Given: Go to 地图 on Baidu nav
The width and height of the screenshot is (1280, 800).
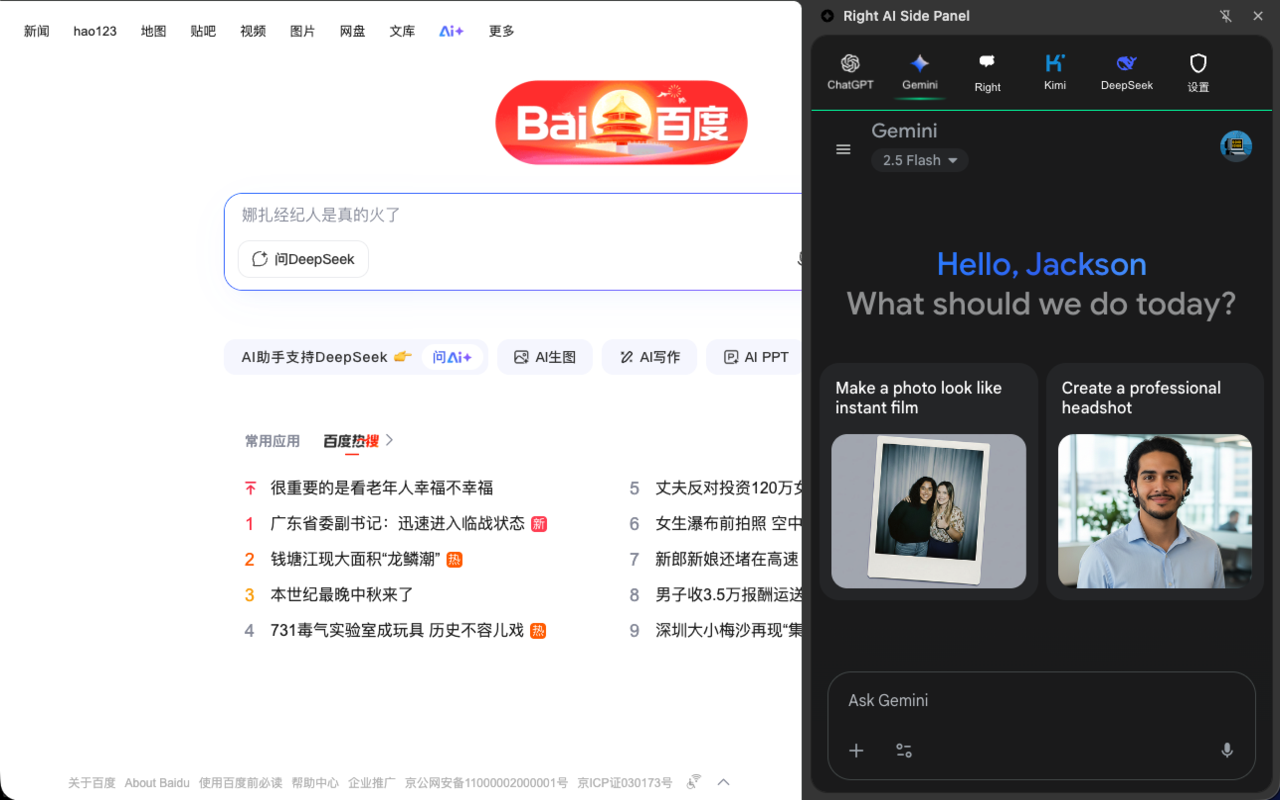Looking at the screenshot, I should point(154,31).
